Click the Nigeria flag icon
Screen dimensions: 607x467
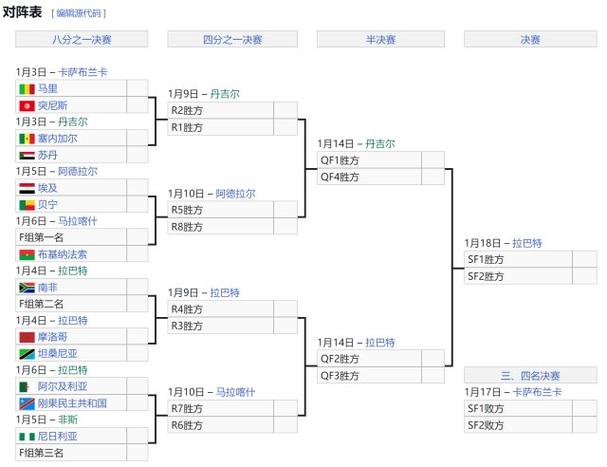[x=27, y=436]
